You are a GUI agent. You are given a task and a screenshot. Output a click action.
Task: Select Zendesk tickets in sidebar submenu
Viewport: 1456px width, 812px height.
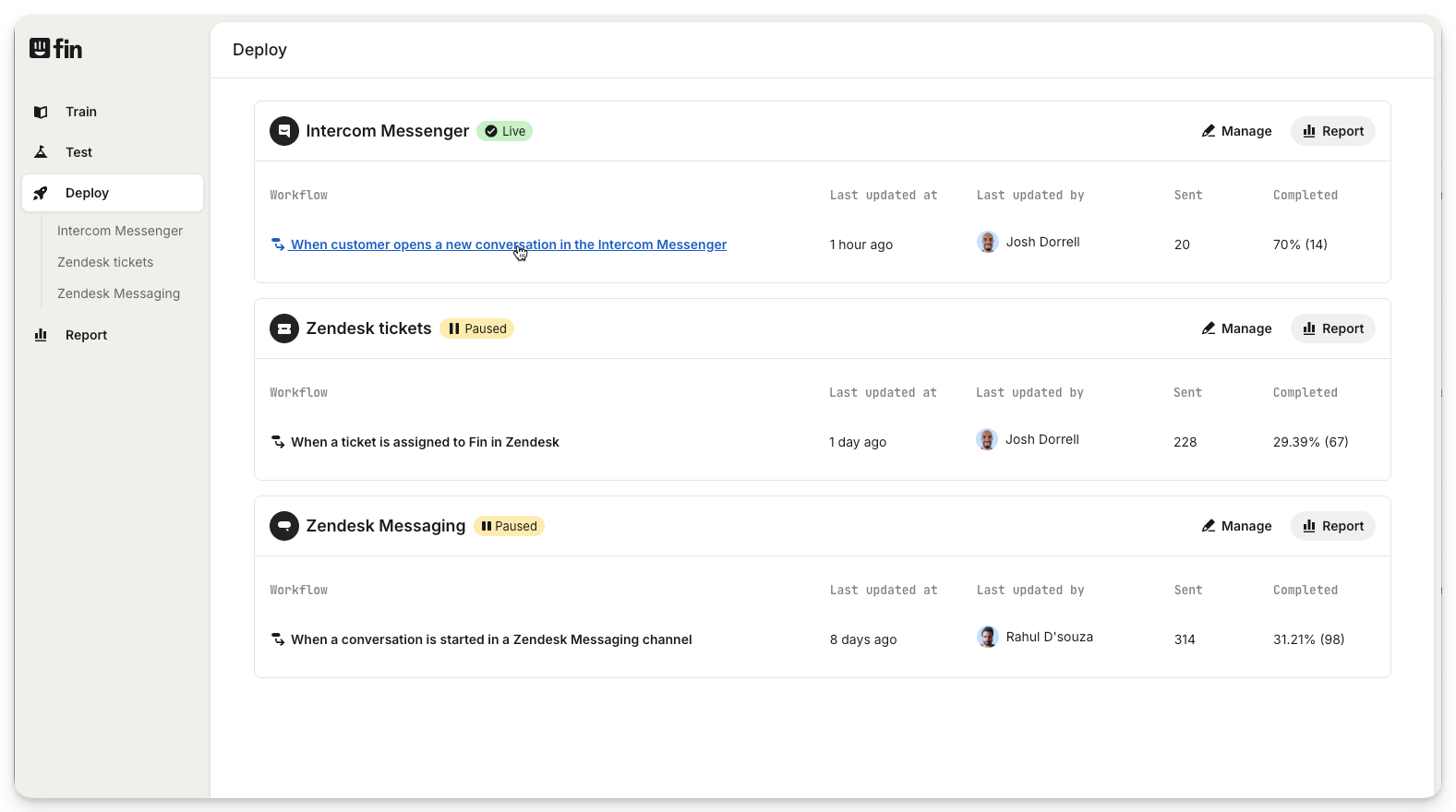105,262
